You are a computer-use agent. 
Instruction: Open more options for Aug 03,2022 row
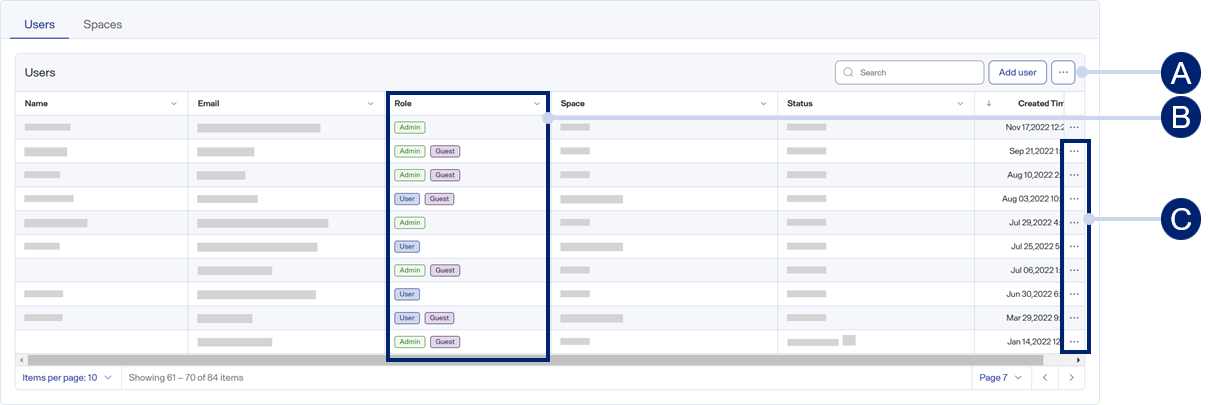coord(1074,199)
